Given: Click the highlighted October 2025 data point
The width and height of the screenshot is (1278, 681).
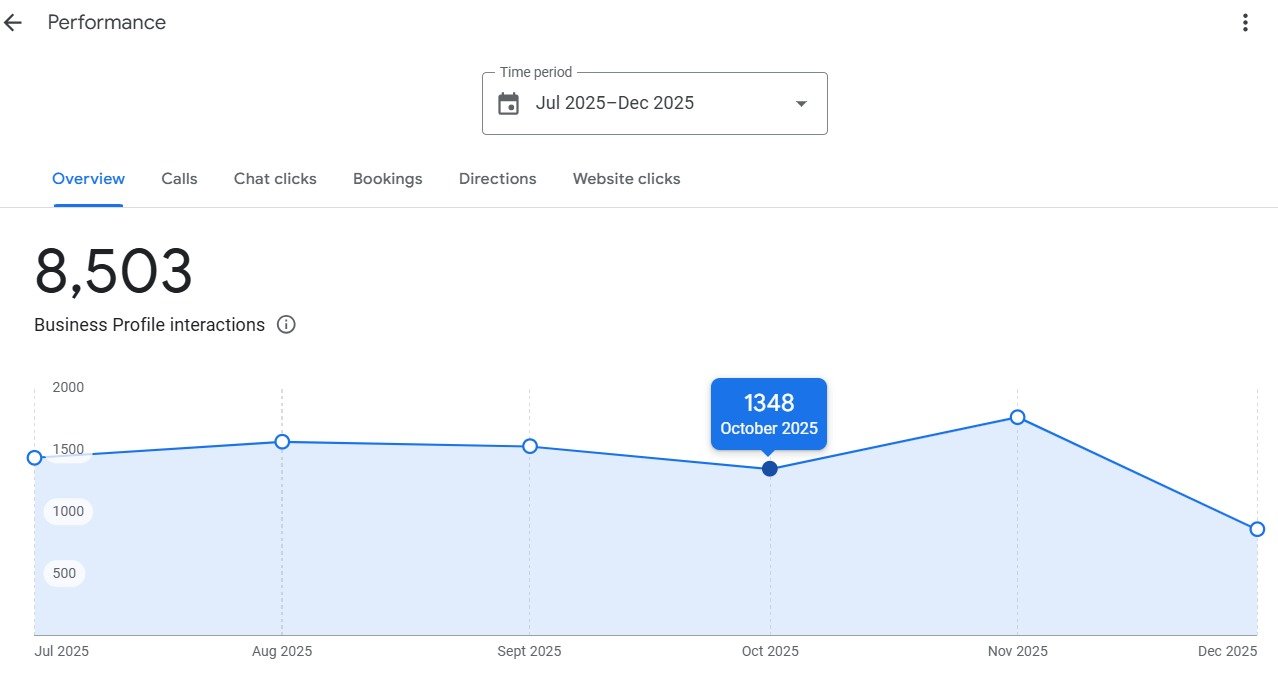Looking at the screenshot, I should [769, 469].
